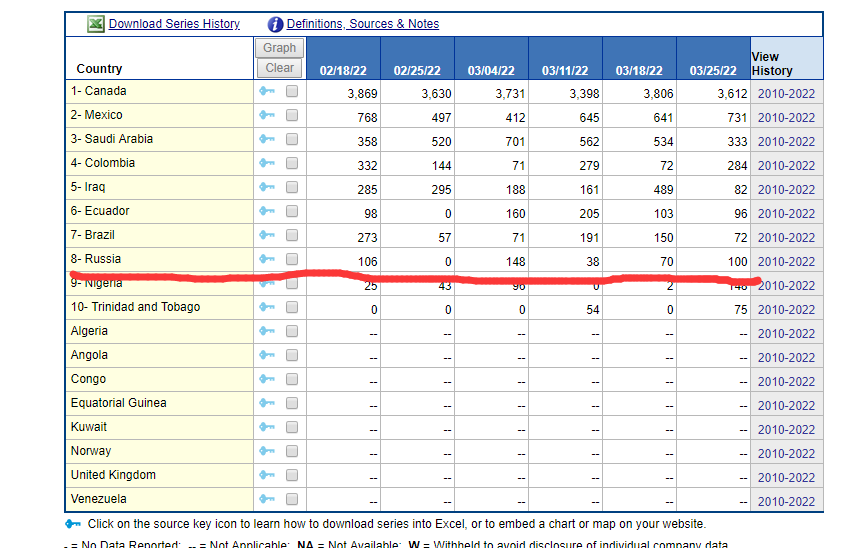View 2010-2022 history for Ecuador
Viewport: 841px width, 548px height.
click(786, 214)
